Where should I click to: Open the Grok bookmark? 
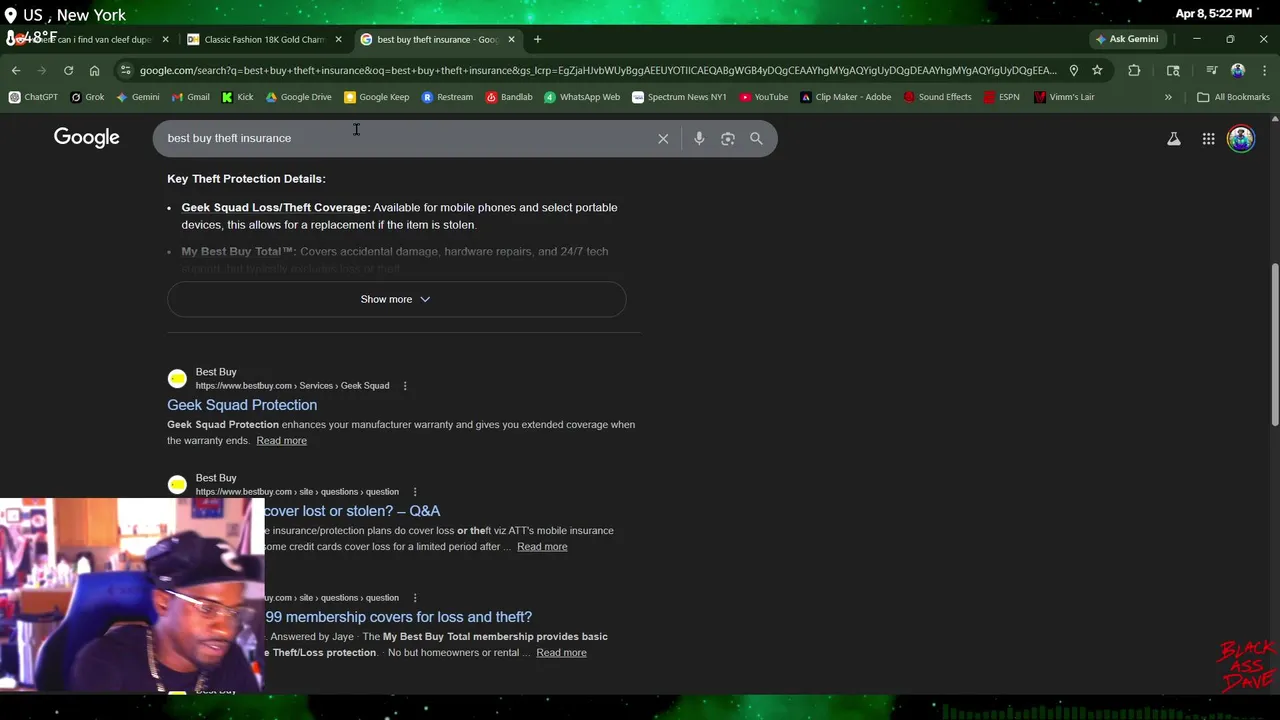click(x=87, y=97)
